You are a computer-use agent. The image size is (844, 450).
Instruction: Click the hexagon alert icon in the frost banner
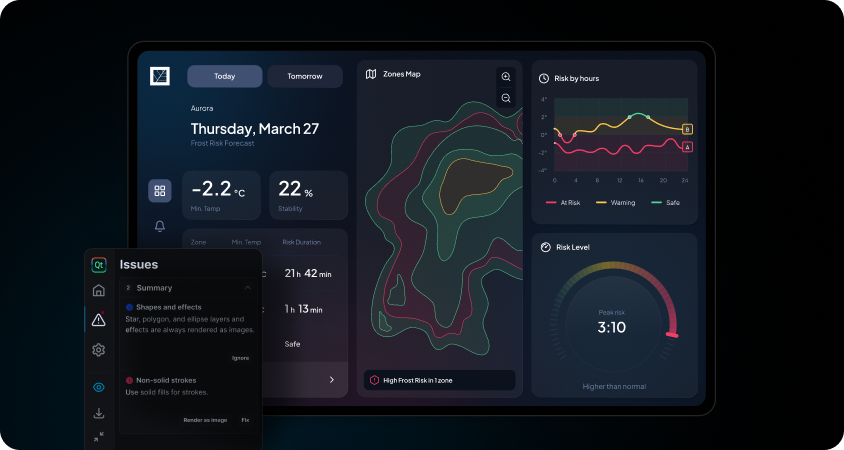coord(375,380)
